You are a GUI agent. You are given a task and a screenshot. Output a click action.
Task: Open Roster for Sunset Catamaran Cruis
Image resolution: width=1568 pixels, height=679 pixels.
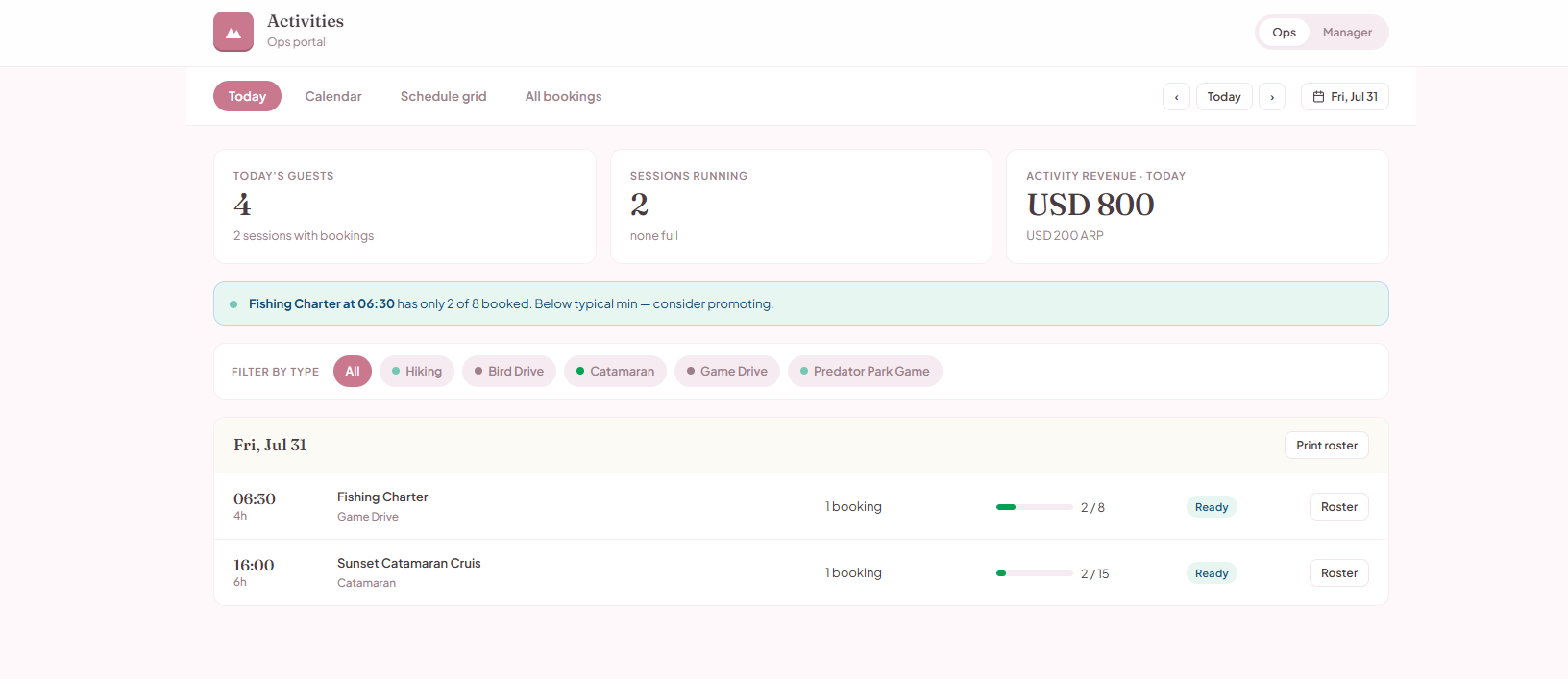click(x=1339, y=573)
